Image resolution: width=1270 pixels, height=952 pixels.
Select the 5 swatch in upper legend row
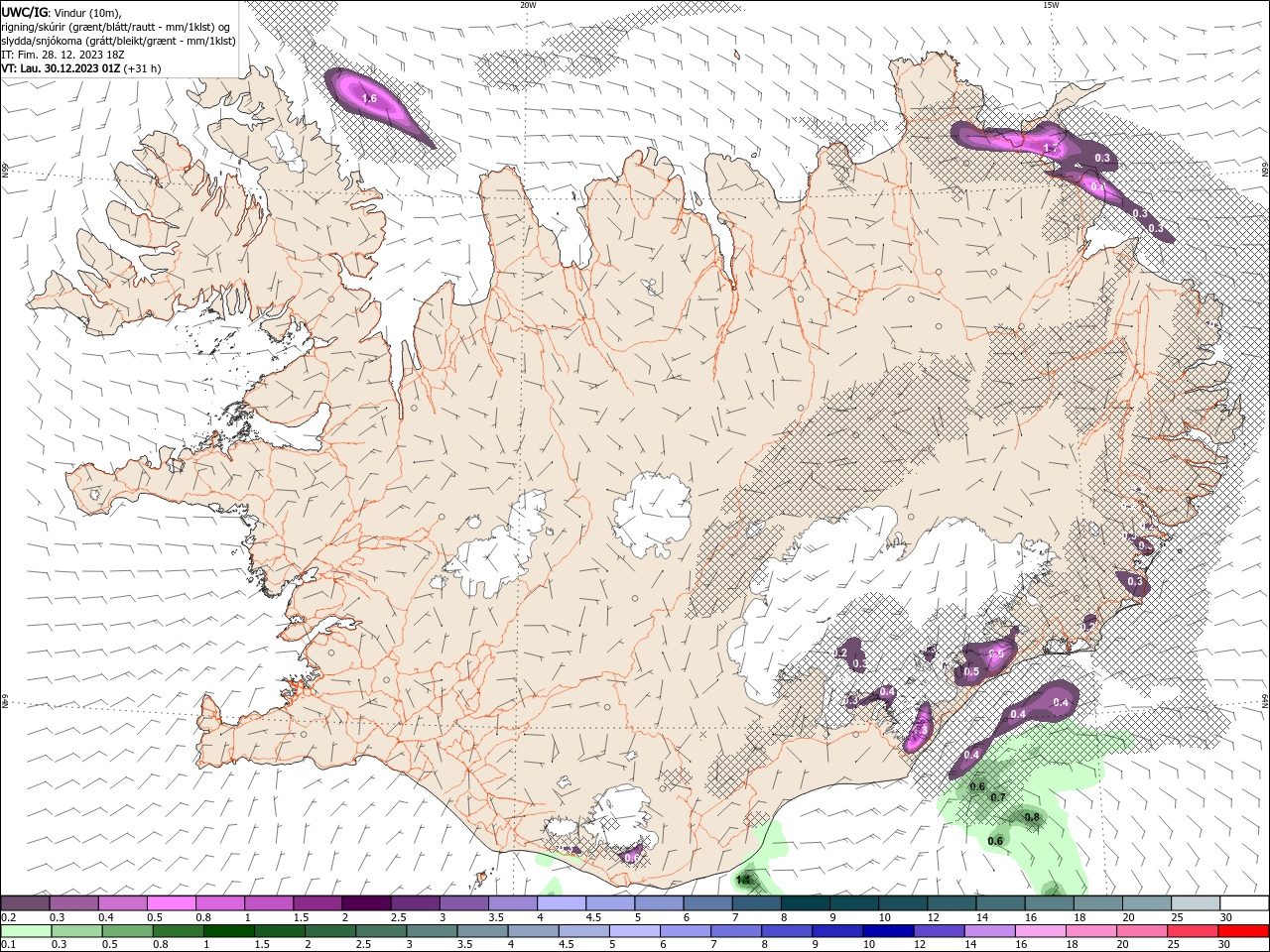click(x=659, y=903)
